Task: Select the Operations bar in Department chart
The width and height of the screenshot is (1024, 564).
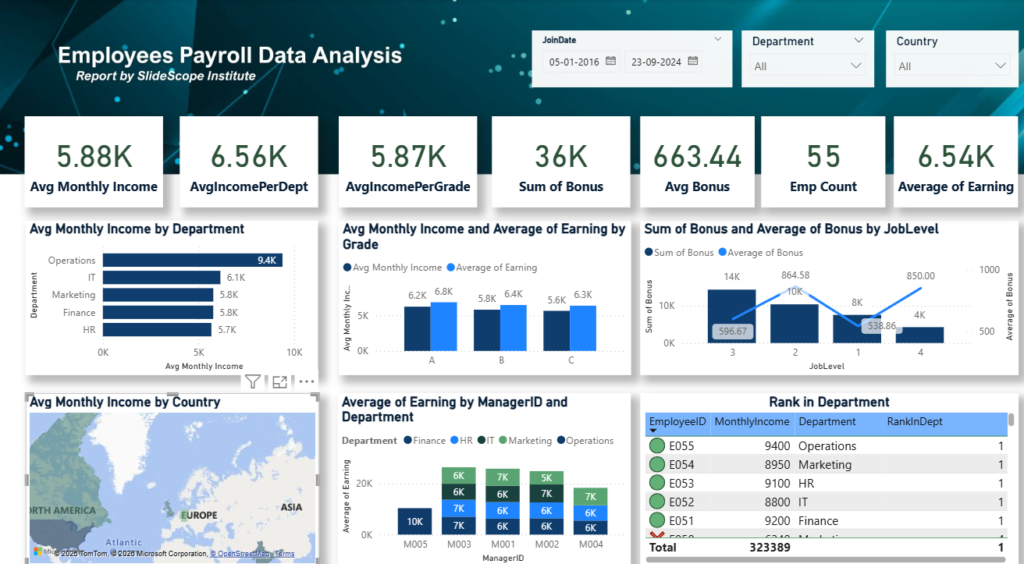Action: tap(193, 260)
